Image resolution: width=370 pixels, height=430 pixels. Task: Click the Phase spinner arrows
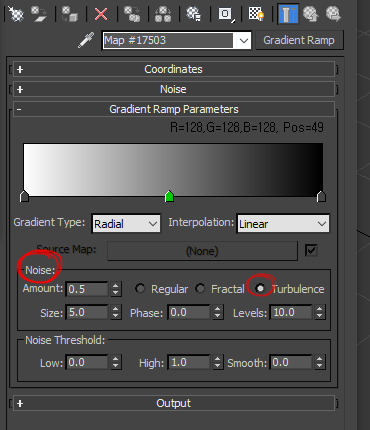(218, 312)
